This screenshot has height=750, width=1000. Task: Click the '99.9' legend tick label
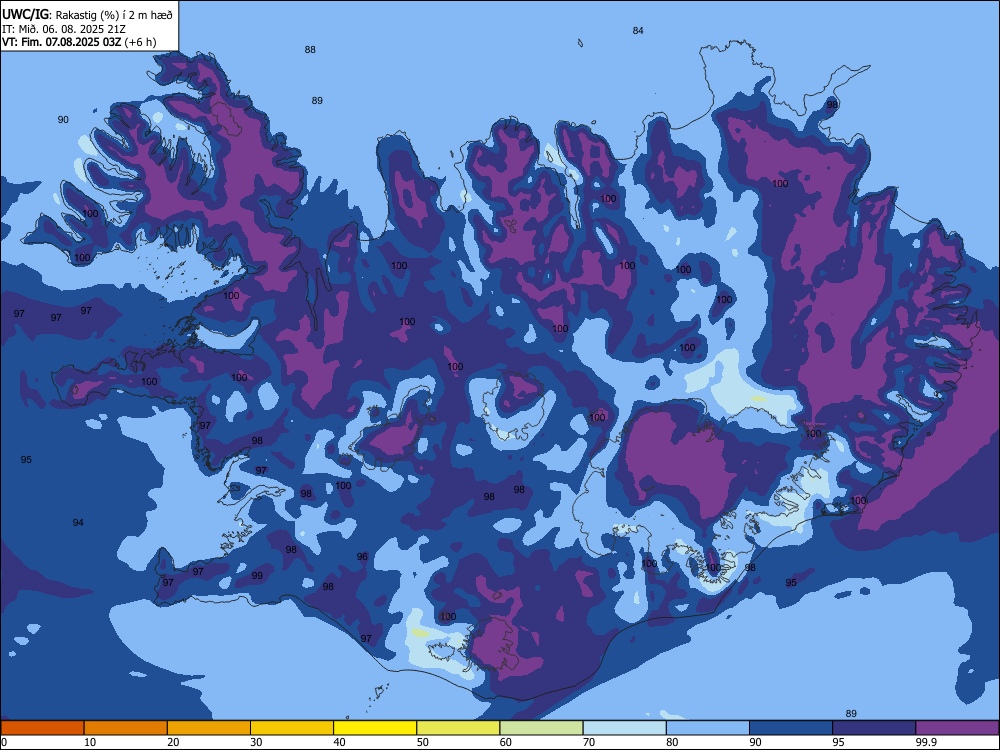925,742
